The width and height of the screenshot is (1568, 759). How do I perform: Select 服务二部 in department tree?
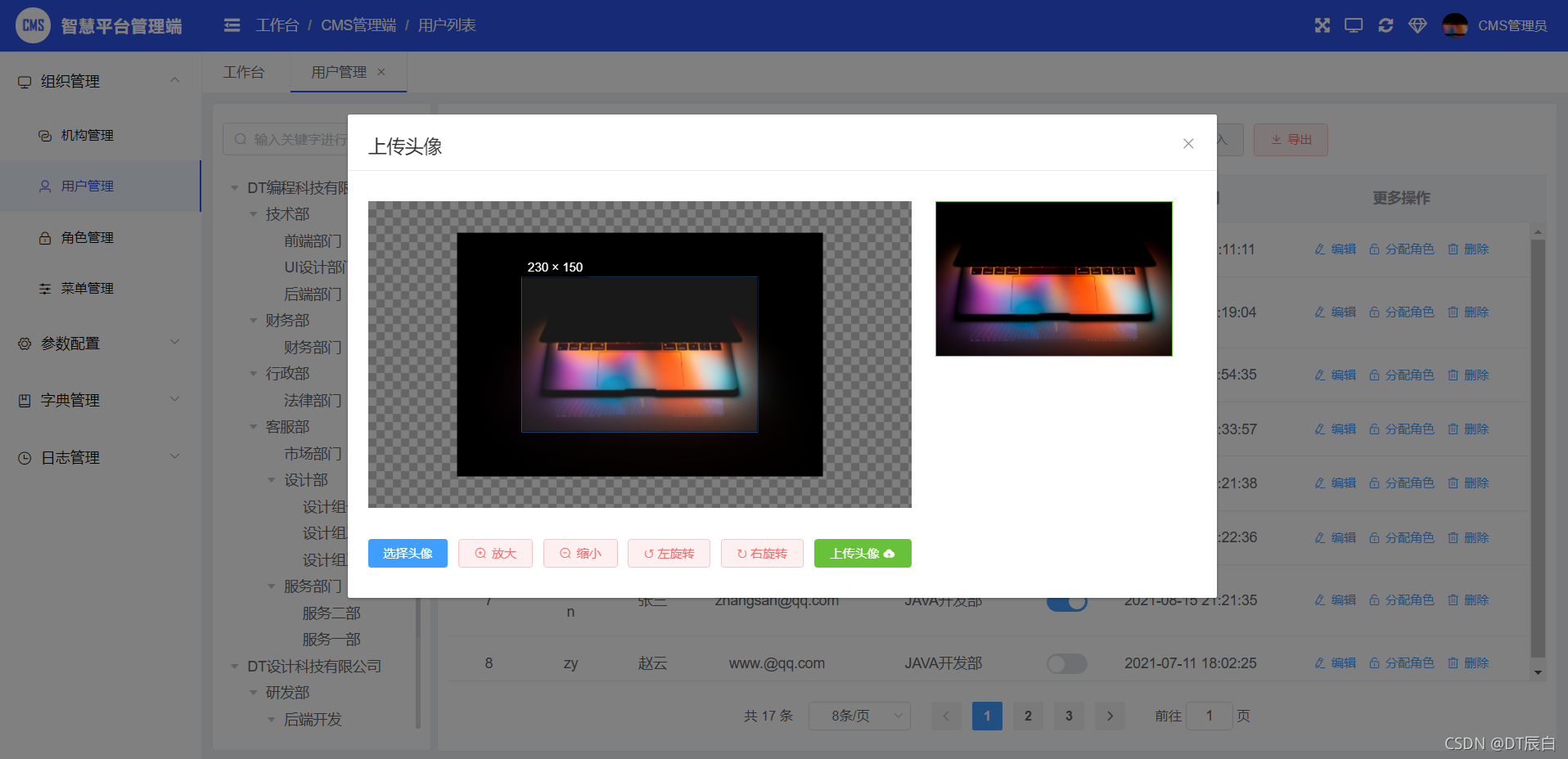point(331,613)
